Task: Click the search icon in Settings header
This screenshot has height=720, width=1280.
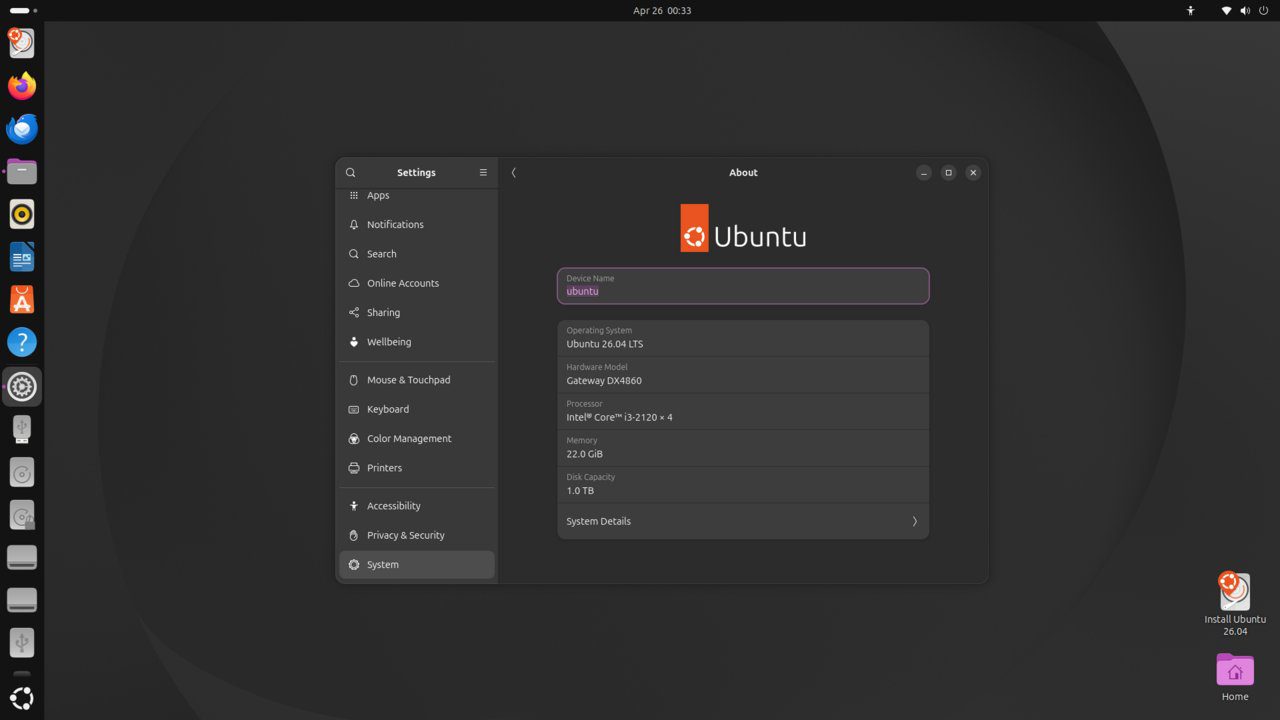Action: click(x=351, y=172)
